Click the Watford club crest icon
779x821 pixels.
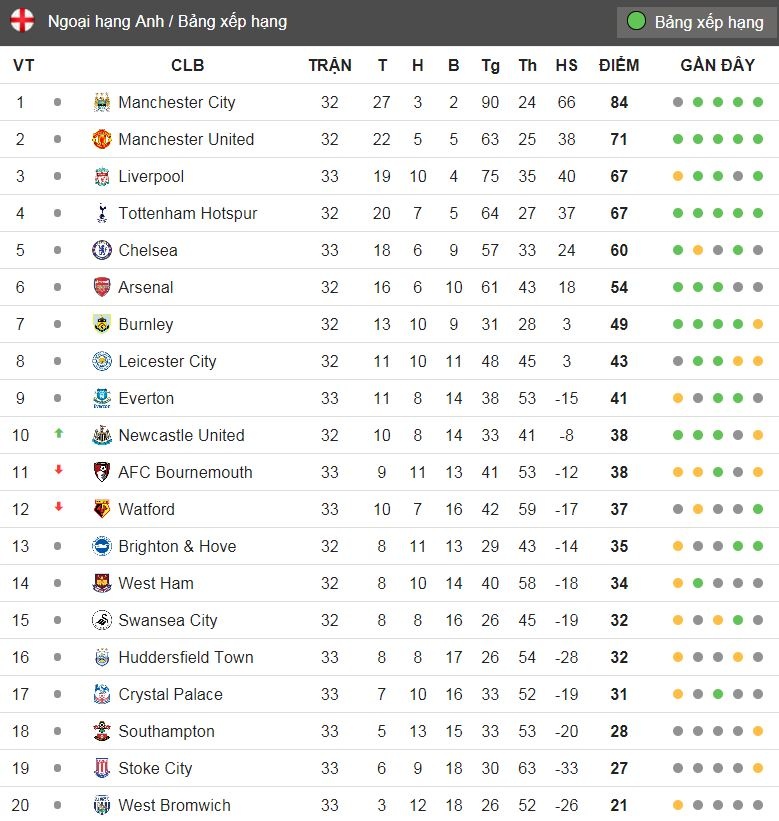(x=101, y=509)
